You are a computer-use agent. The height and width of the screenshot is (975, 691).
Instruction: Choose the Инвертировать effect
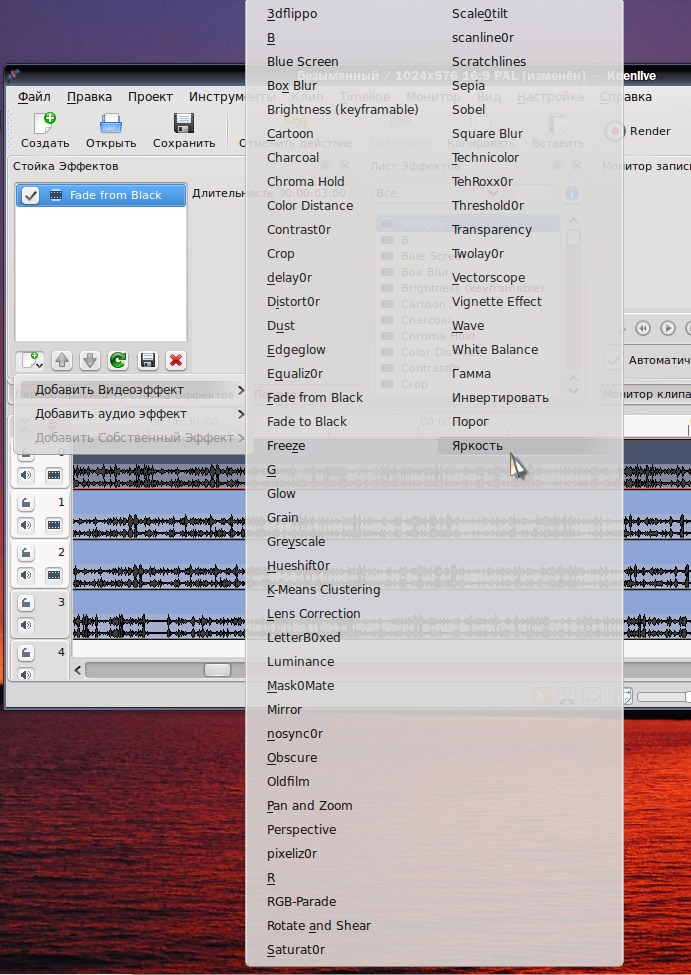(x=500, y=398)
